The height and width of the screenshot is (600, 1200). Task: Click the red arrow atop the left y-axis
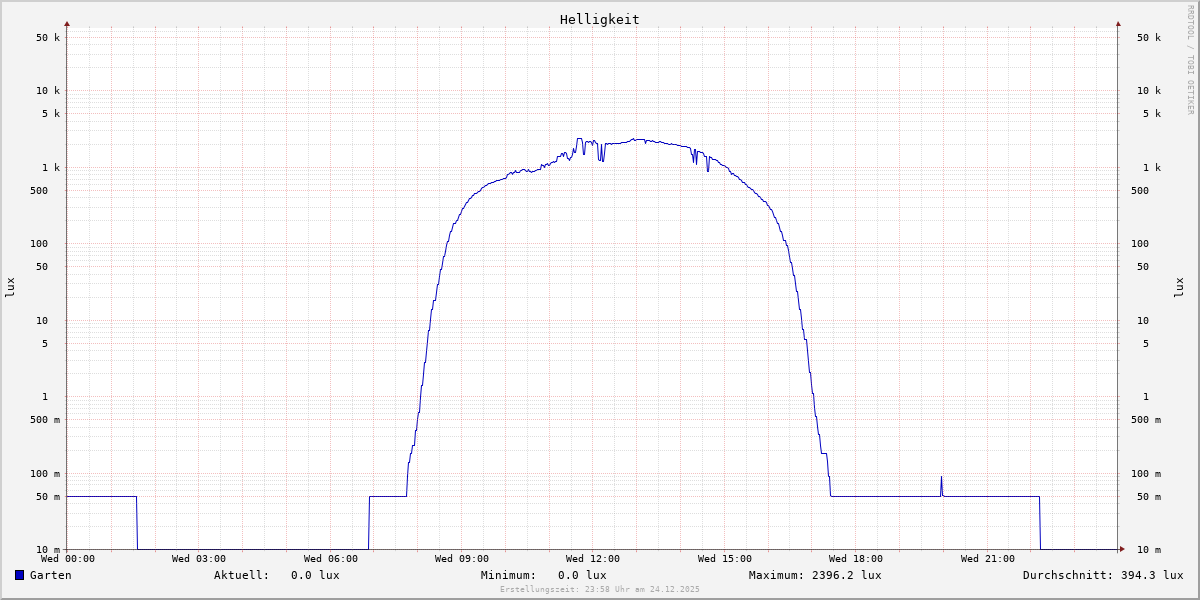(x=67, y=23)
